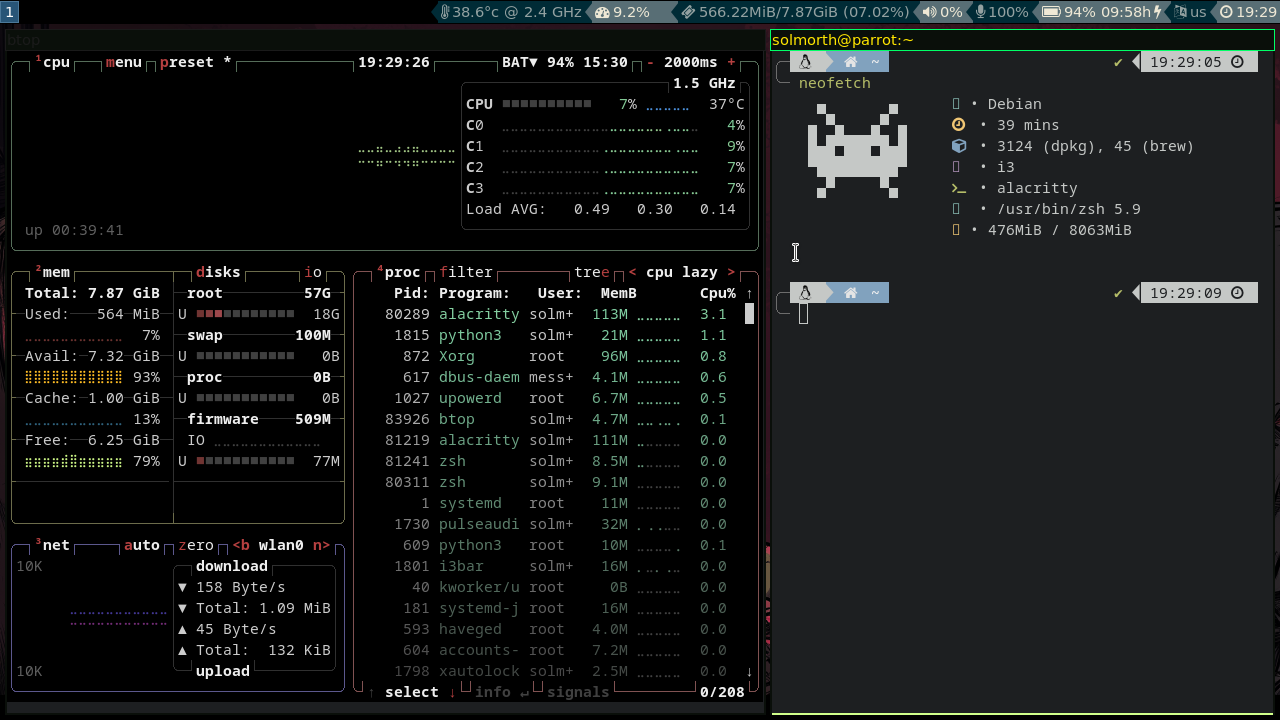
Task: Open the btop menu
Action: 124,62
